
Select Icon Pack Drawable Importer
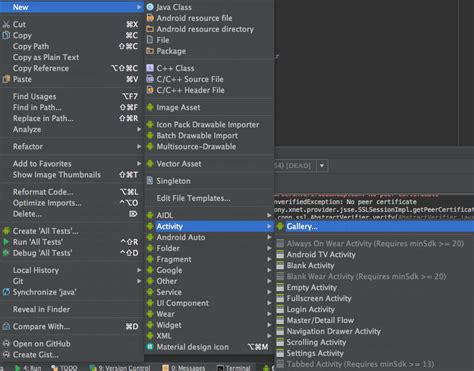pyautogui.click(x=208, y=125)
